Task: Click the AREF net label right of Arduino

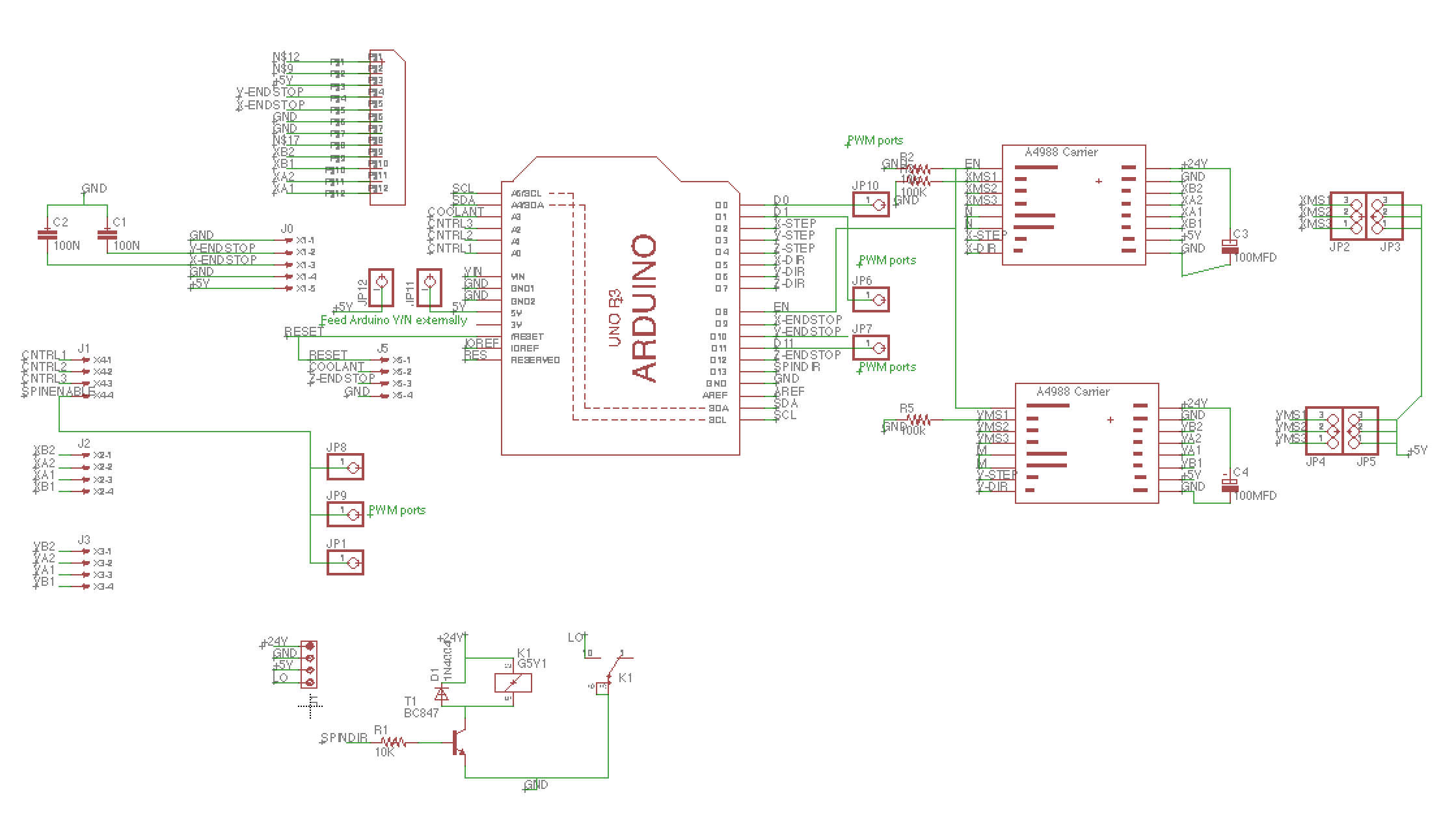Action: (x=789, y=391)
